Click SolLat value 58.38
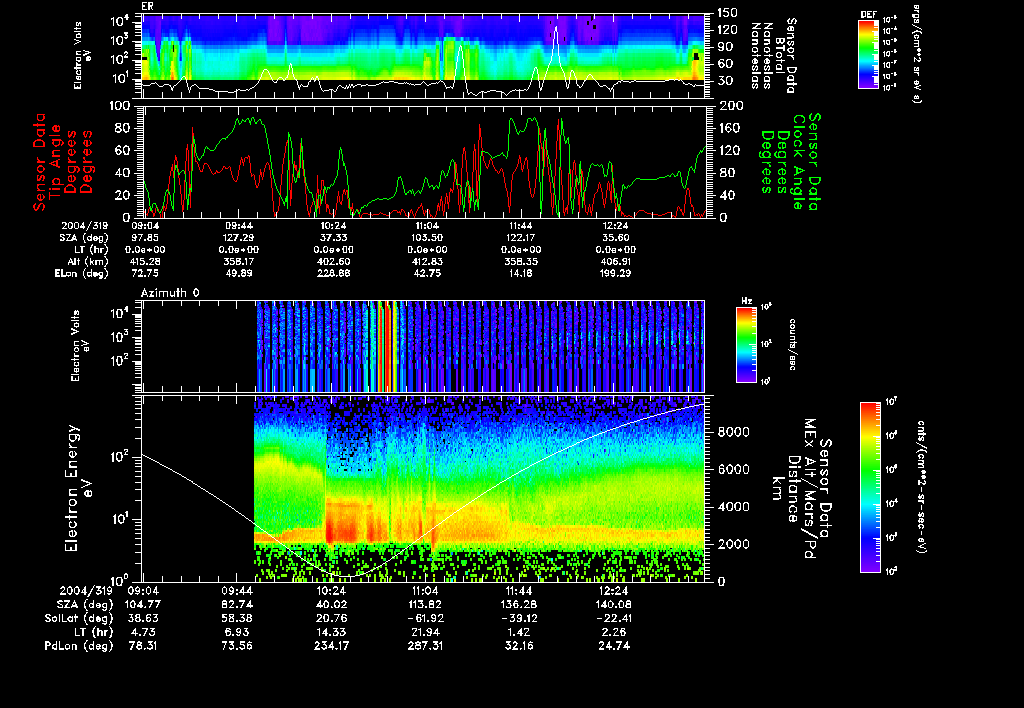Viewport: 1024px width, 708px height. click(237, 618)
